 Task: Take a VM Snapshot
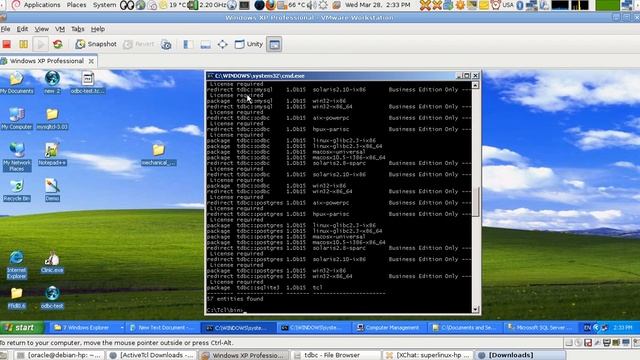click(96, 44)
